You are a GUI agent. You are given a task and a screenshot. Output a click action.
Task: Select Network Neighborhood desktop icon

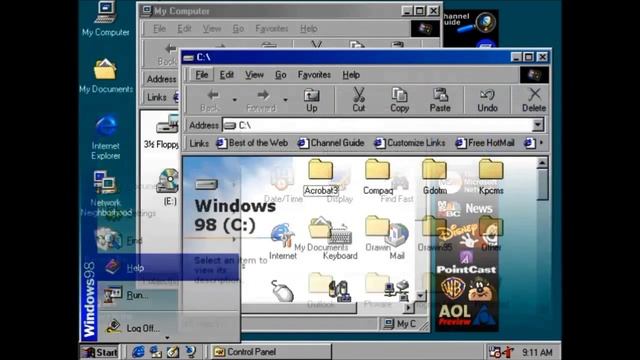(x=106, y=193)
